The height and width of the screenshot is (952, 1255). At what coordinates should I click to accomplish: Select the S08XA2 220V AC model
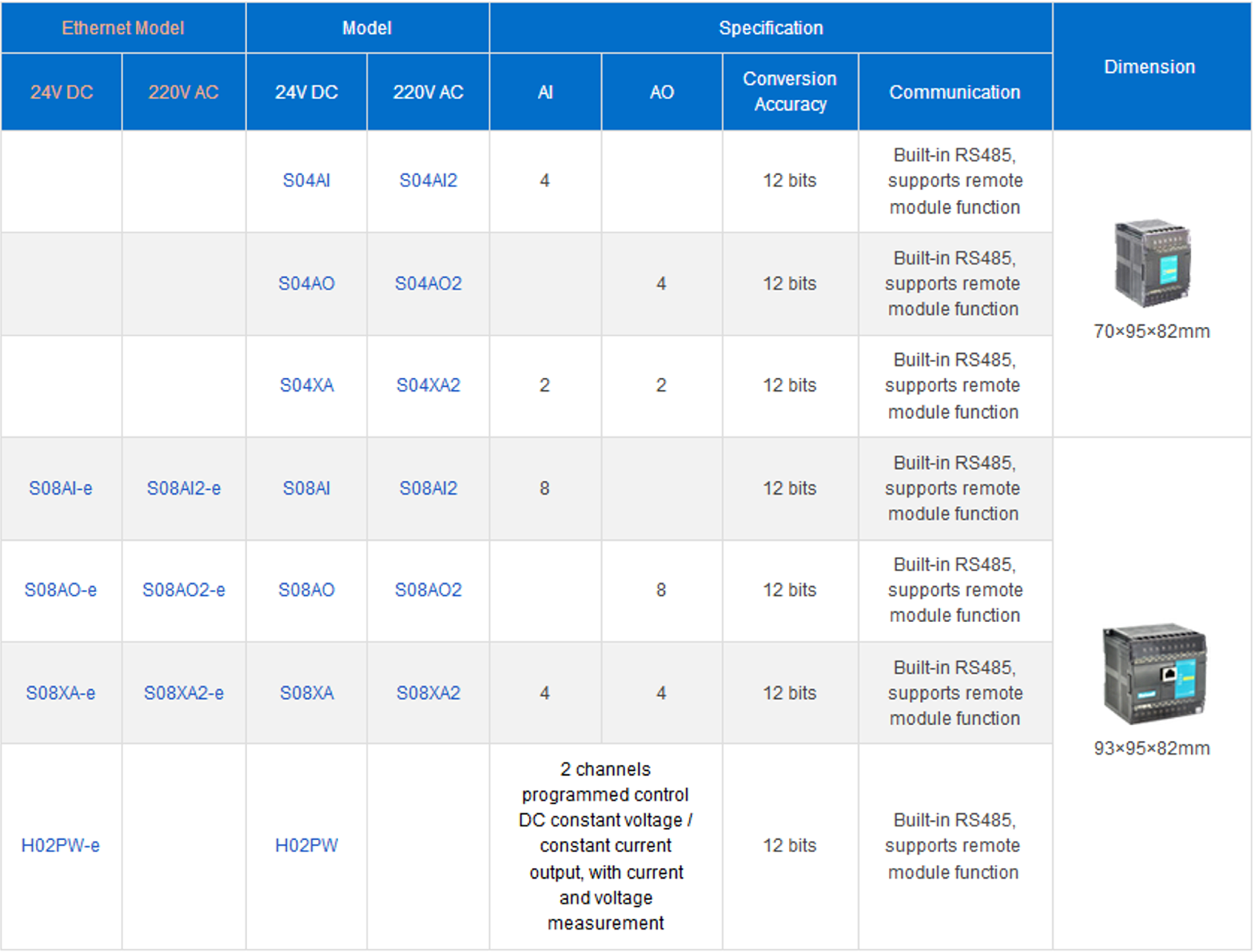[428, 693]
